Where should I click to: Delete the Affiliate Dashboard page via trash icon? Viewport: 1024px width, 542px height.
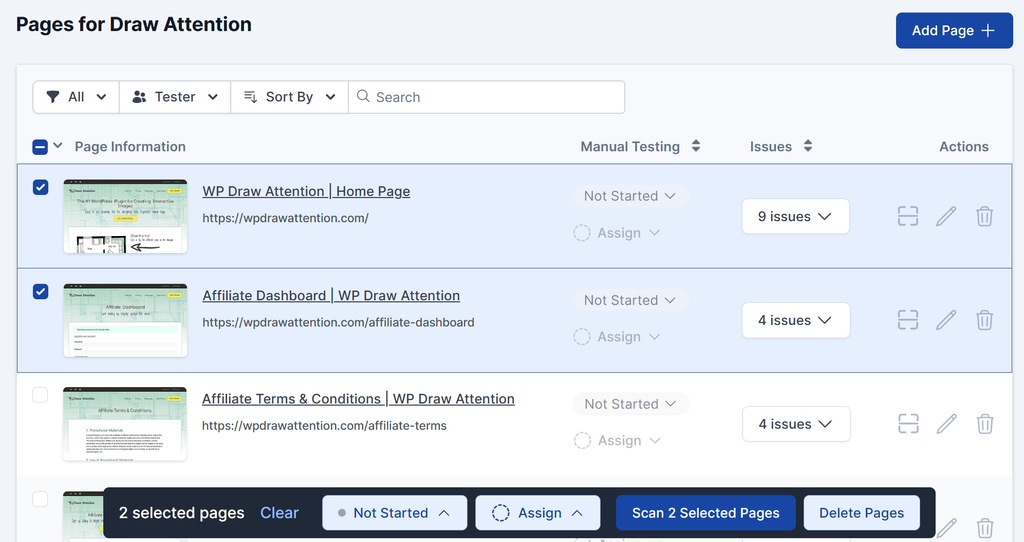pyautogui.click(x=985, y=320)
